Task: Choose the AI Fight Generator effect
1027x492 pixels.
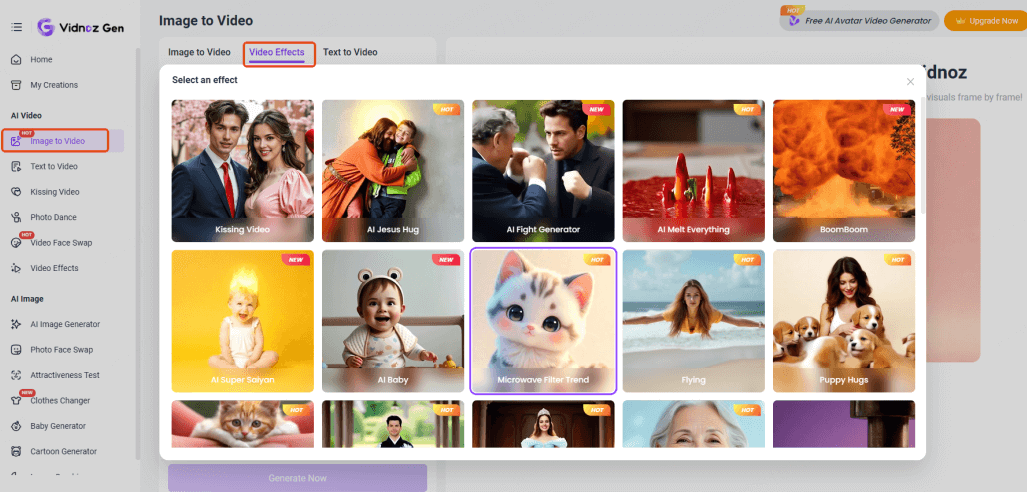Action: point(543,171)
